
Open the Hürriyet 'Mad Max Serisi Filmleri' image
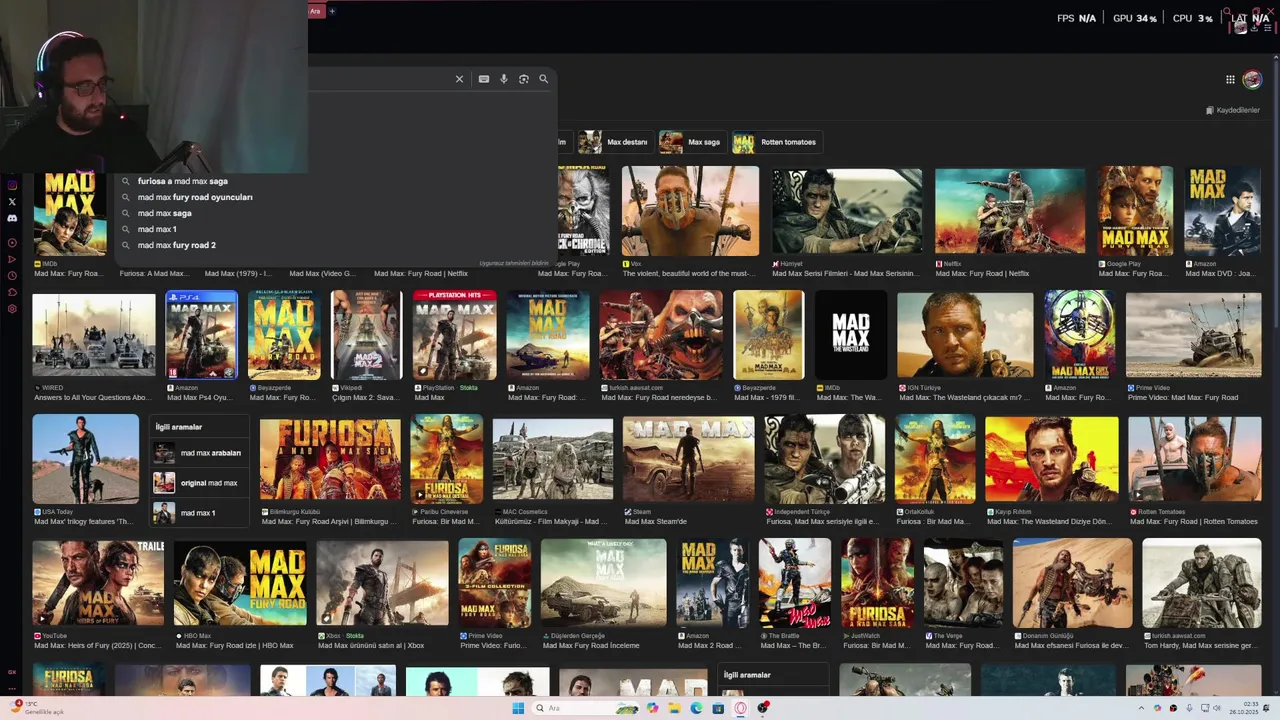(847, 211)
